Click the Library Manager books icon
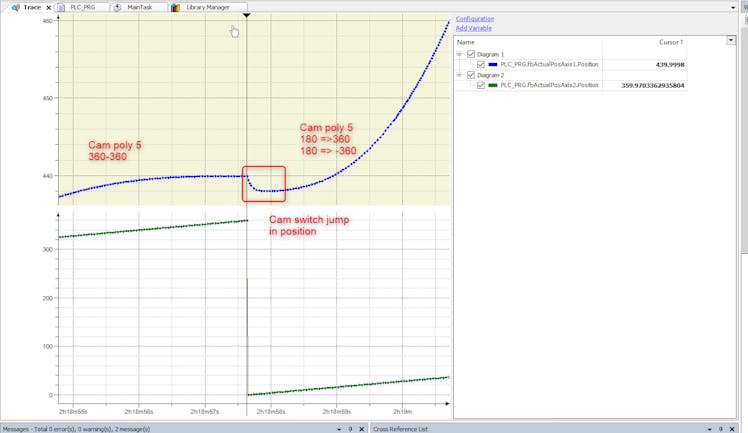 click(176, 7)
